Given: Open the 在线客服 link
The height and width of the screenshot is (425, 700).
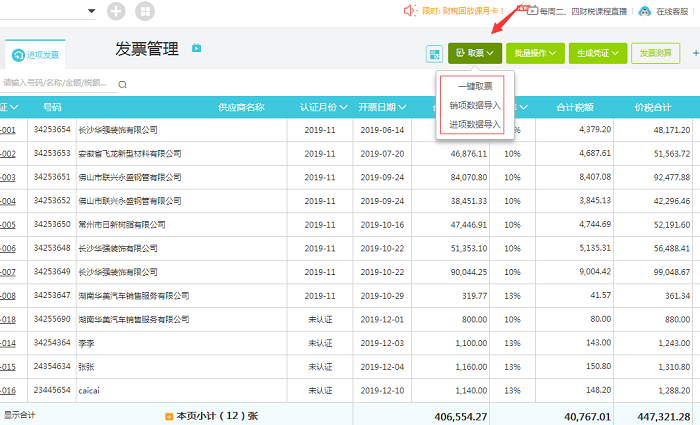Looking at the screenshot, I should click(672, 11).
